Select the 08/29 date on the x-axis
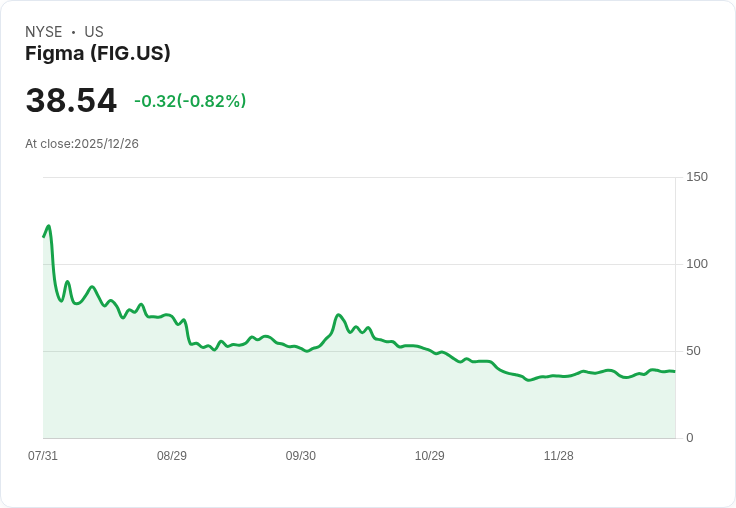Screen dimensions: 736x508 (172, 456)
